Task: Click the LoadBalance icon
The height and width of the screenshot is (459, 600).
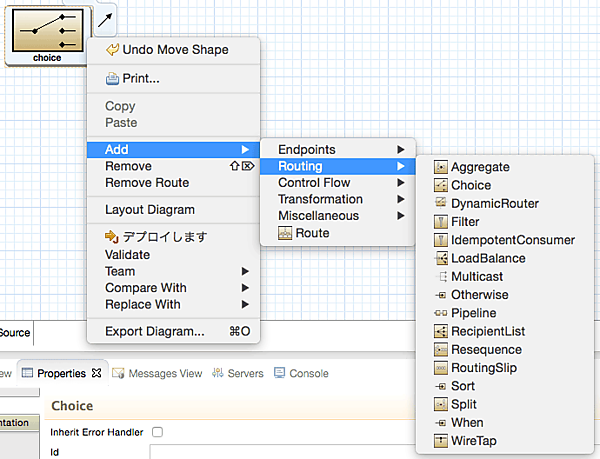Action: click(441, 258)
